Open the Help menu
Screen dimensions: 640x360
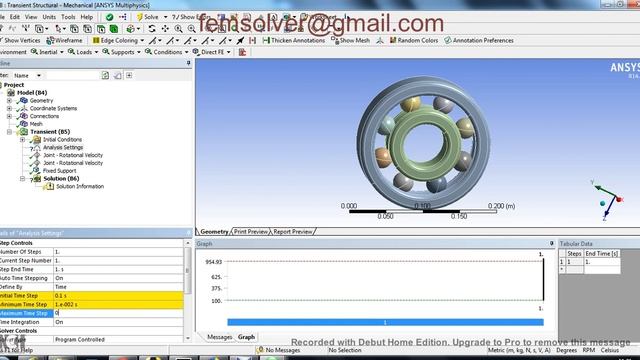tap(87, 17)
